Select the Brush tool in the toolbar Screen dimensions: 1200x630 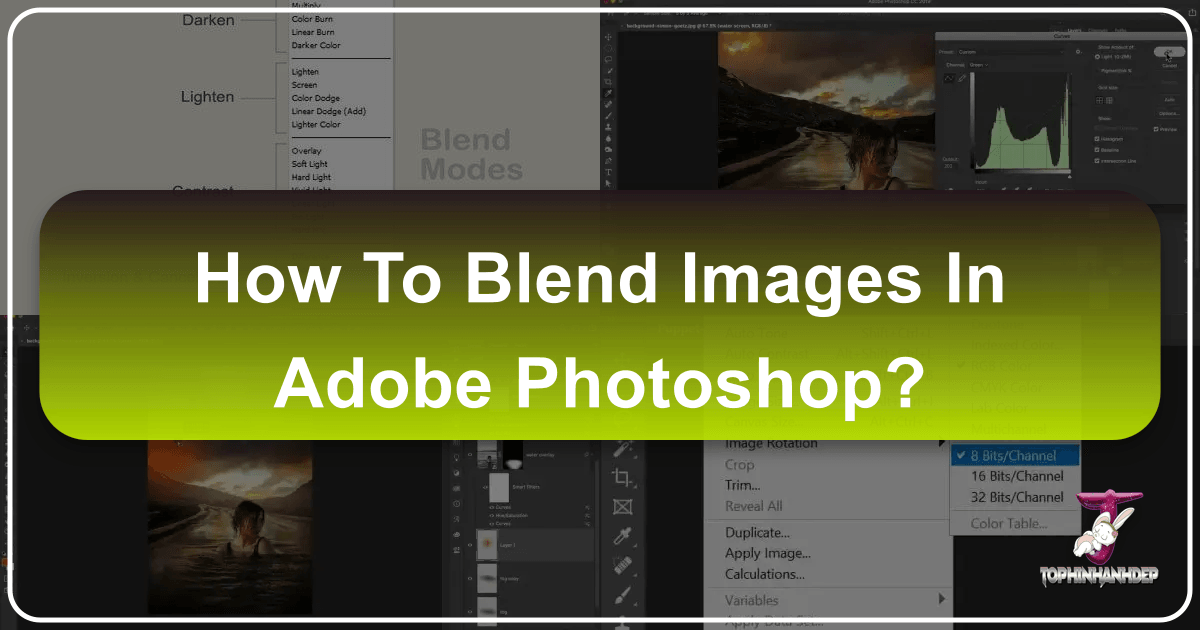608,114
